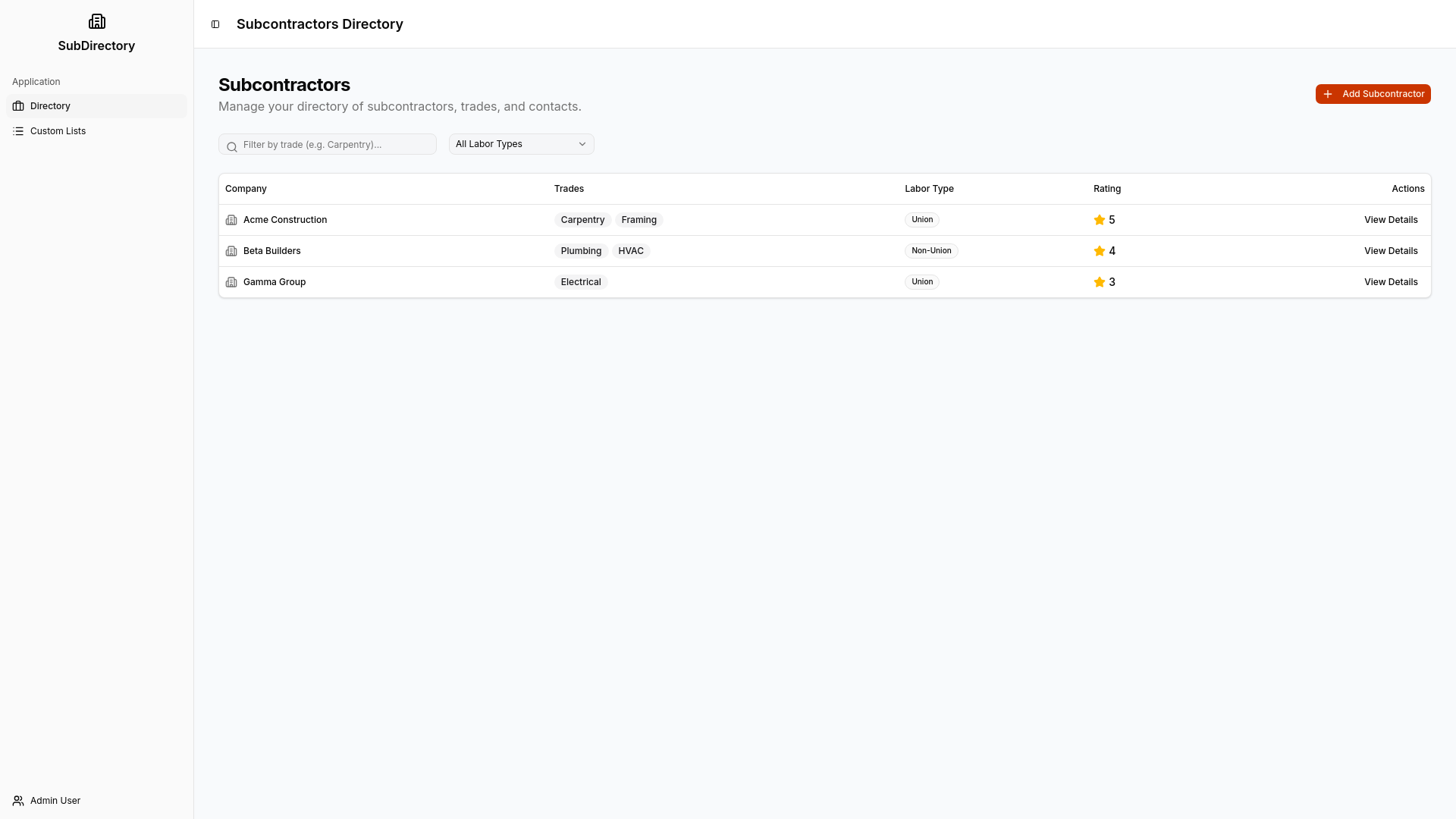Open the Directory sidebar item
Screen dimensions: 1456x819
pyautogui.click(x=96, y=106)
